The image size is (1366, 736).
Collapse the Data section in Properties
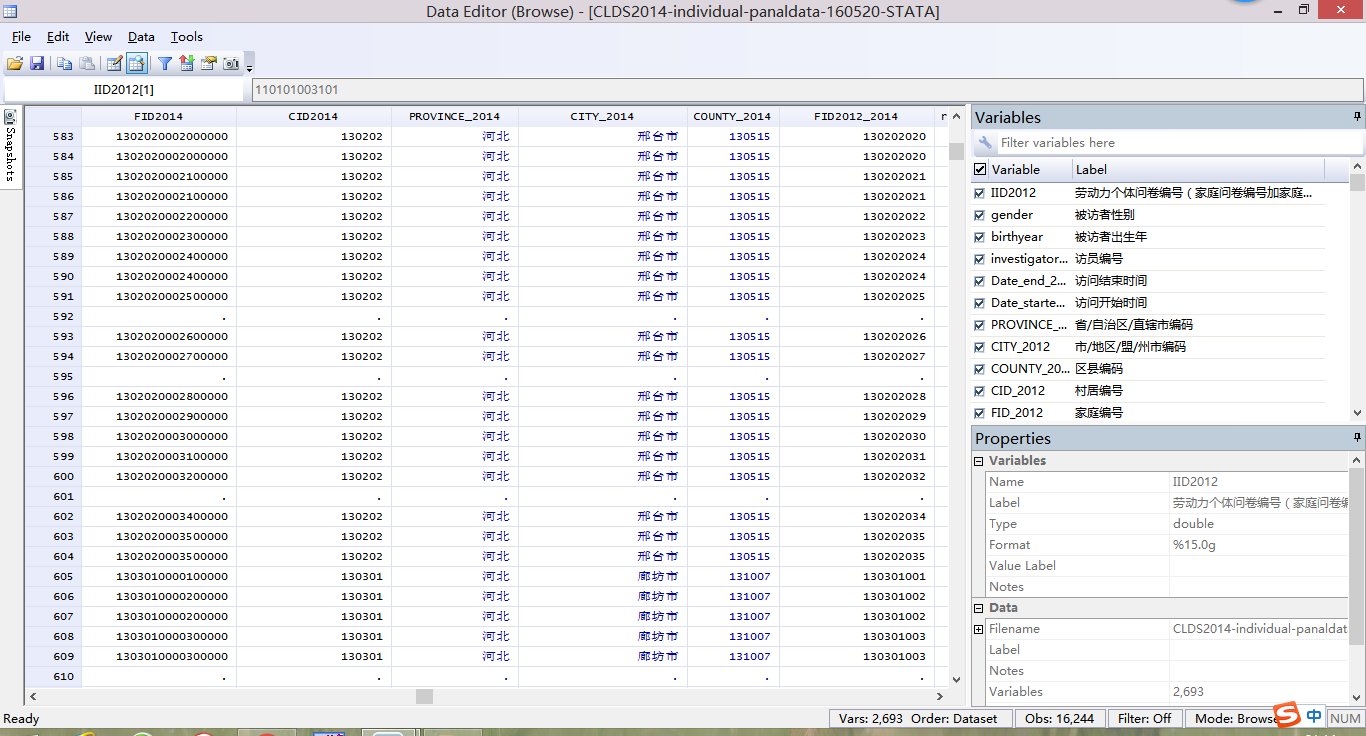click(978, 608)
